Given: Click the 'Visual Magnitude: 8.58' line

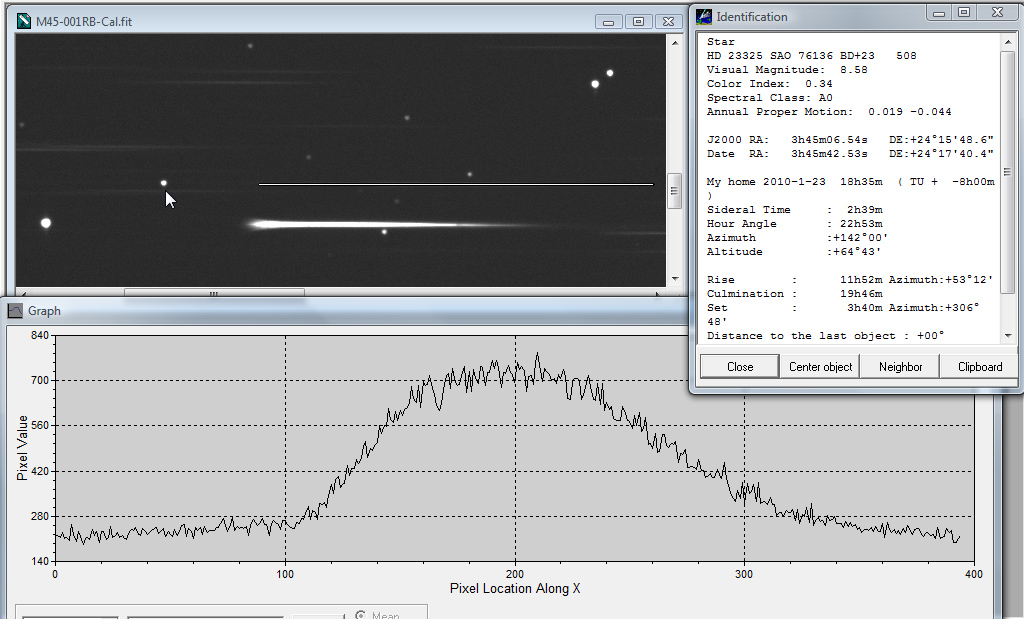Looking at the screenshot, I should click(x=787, y=70).
